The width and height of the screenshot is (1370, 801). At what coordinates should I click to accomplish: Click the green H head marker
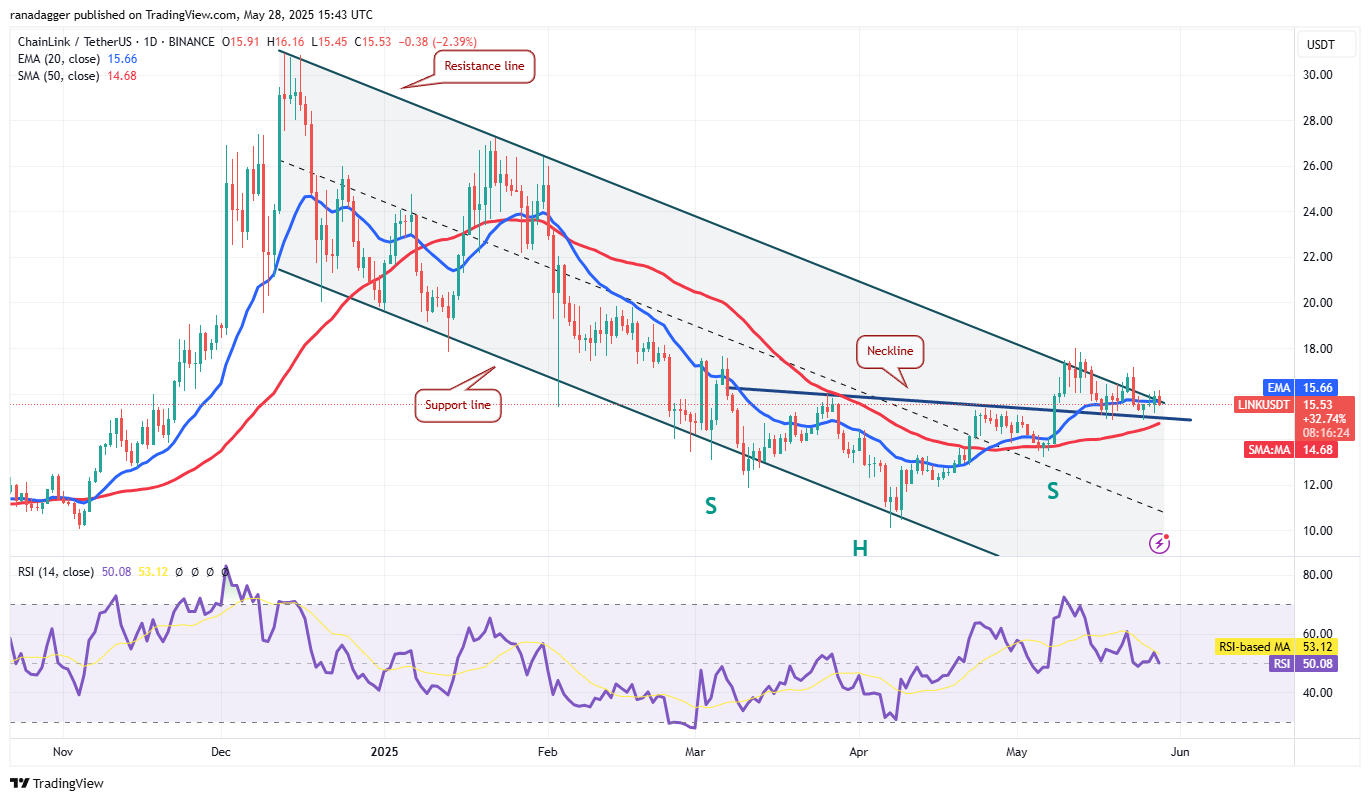click(x=859, y=547)
